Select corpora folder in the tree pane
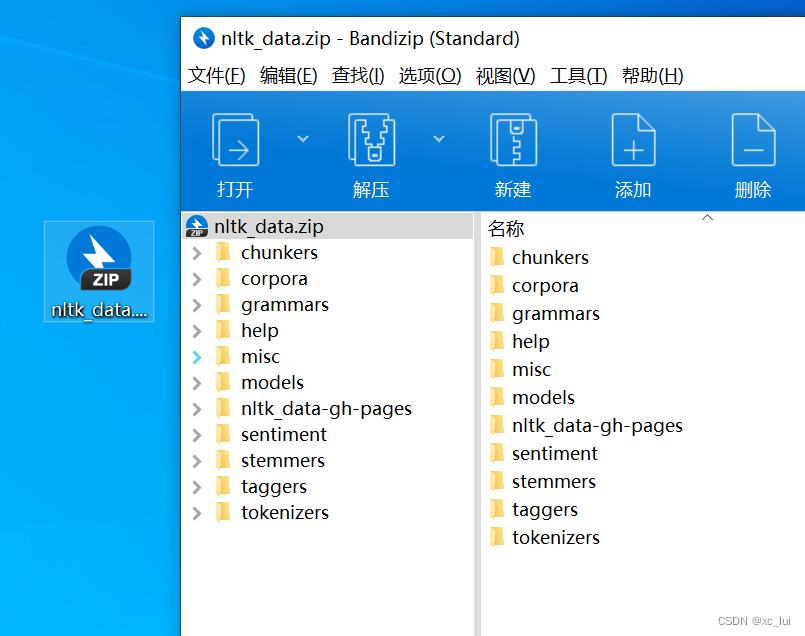This screenshot has height=636, width=805. [x=262, y=279]
